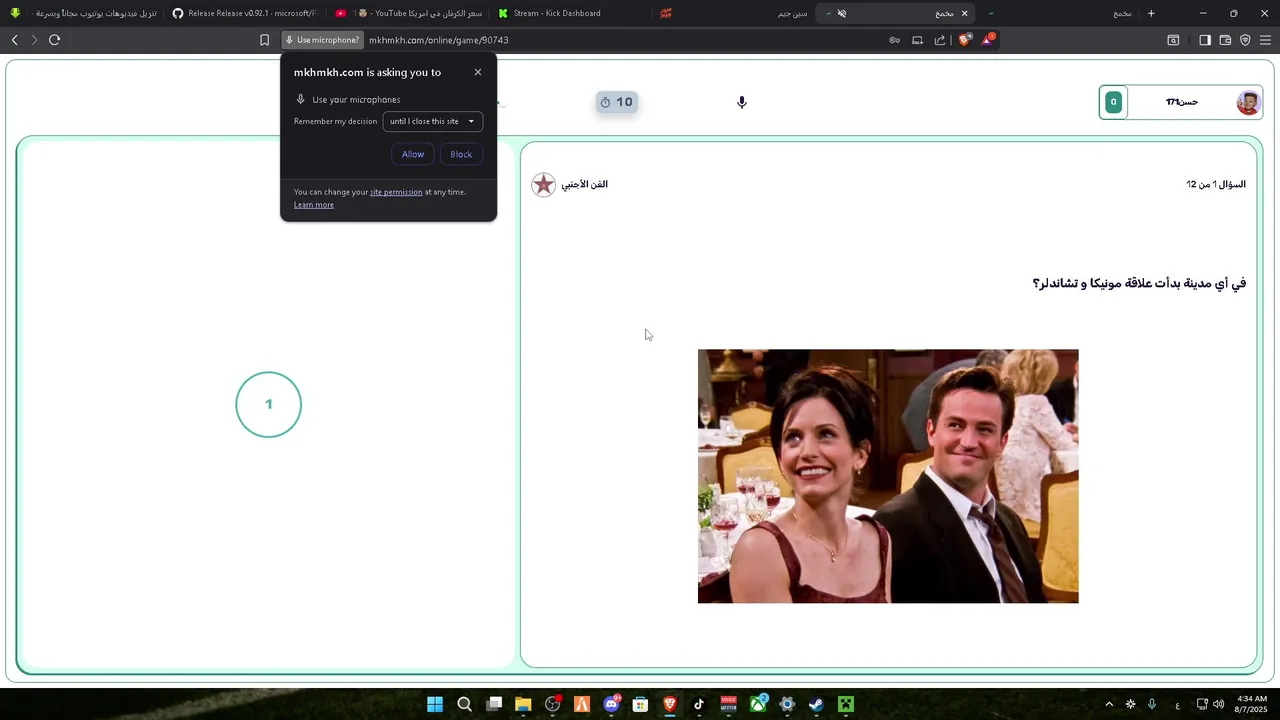Open Xbox app from the taskbar
1280x720 pixels.
tap(758, 704)
